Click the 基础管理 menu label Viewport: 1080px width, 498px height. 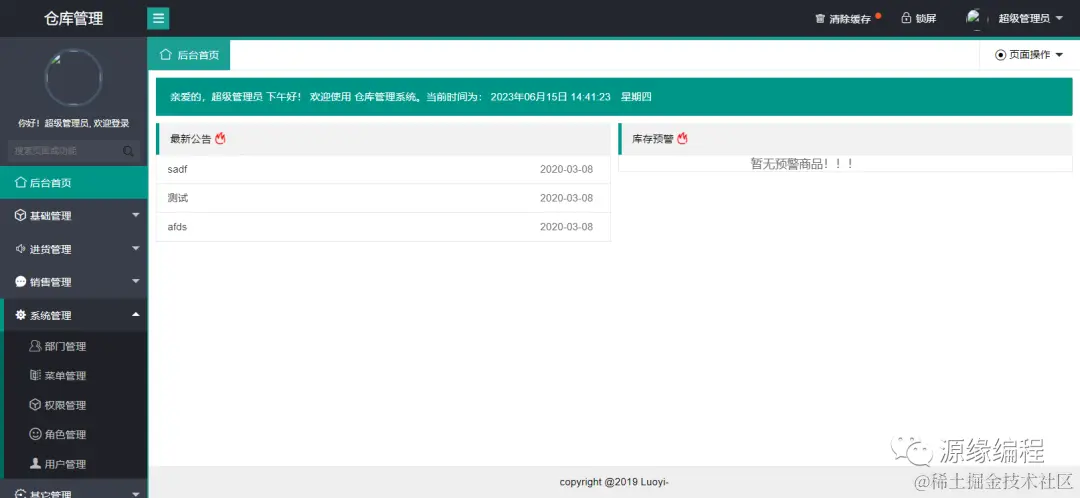(50, 216)
